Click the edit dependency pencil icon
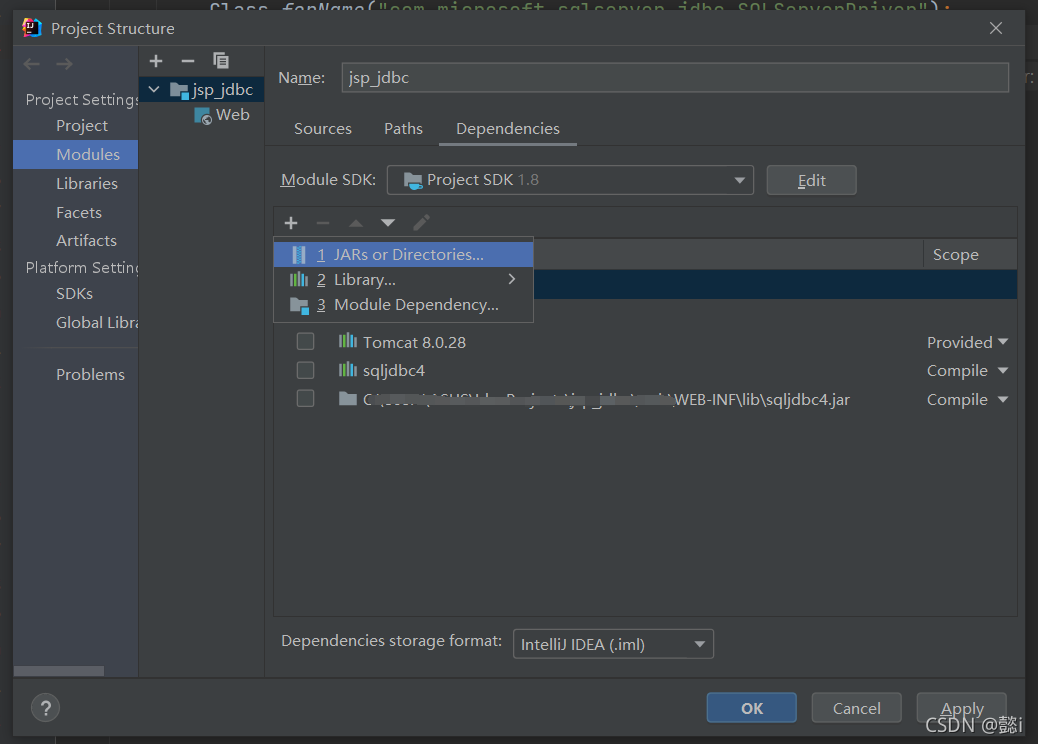This screenshot has height=744, width=1038. 421,223
